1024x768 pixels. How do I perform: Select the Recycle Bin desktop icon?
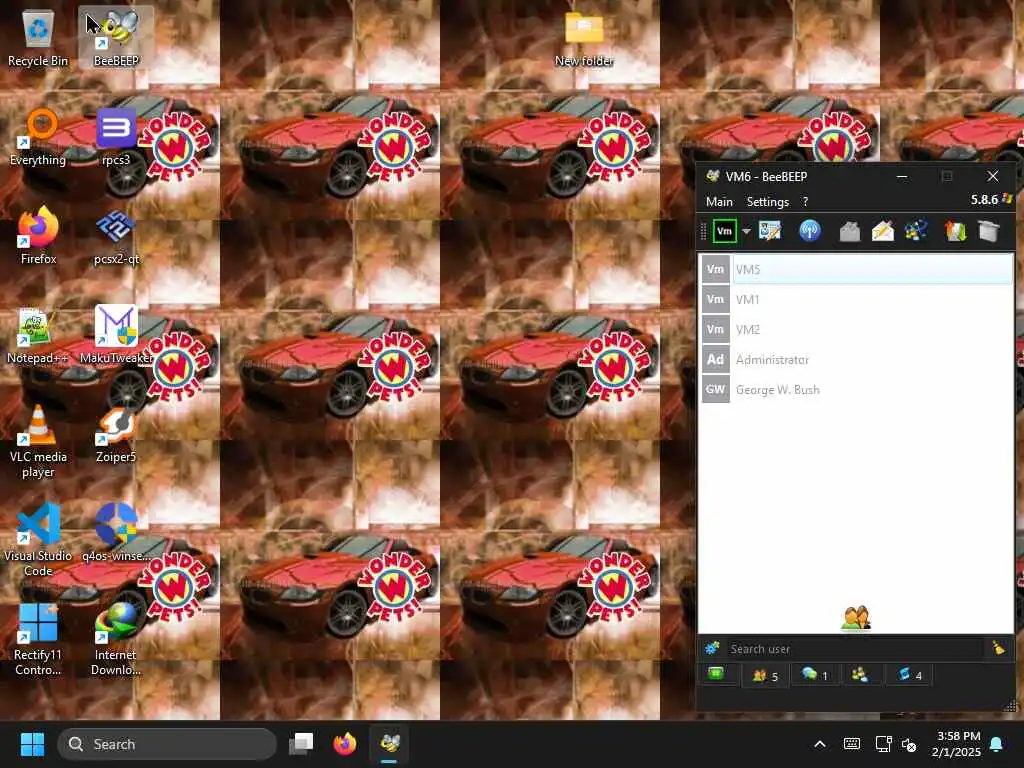point(38,38)
